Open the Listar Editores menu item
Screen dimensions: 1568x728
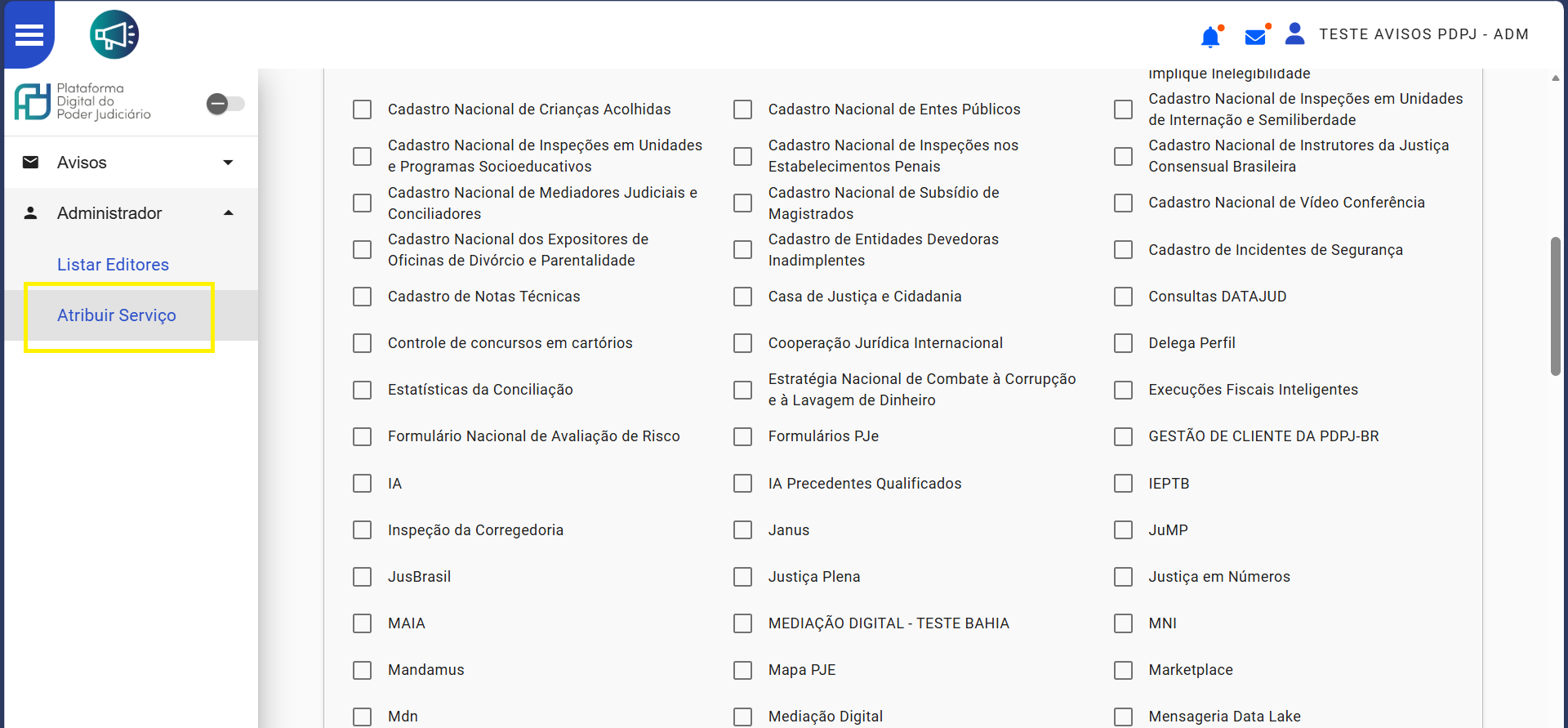click(x=113, y=265)
